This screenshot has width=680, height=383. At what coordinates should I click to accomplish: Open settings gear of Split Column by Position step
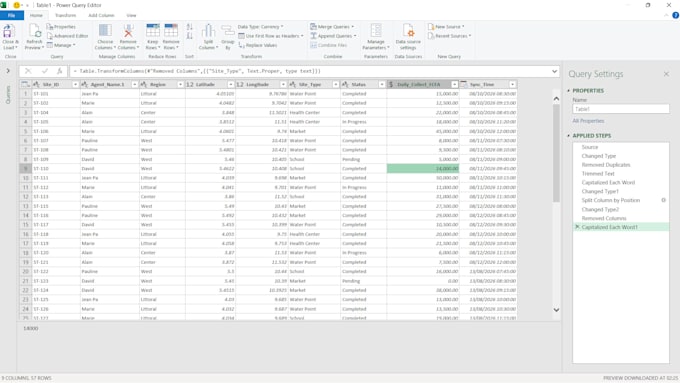tap(664, 200)
